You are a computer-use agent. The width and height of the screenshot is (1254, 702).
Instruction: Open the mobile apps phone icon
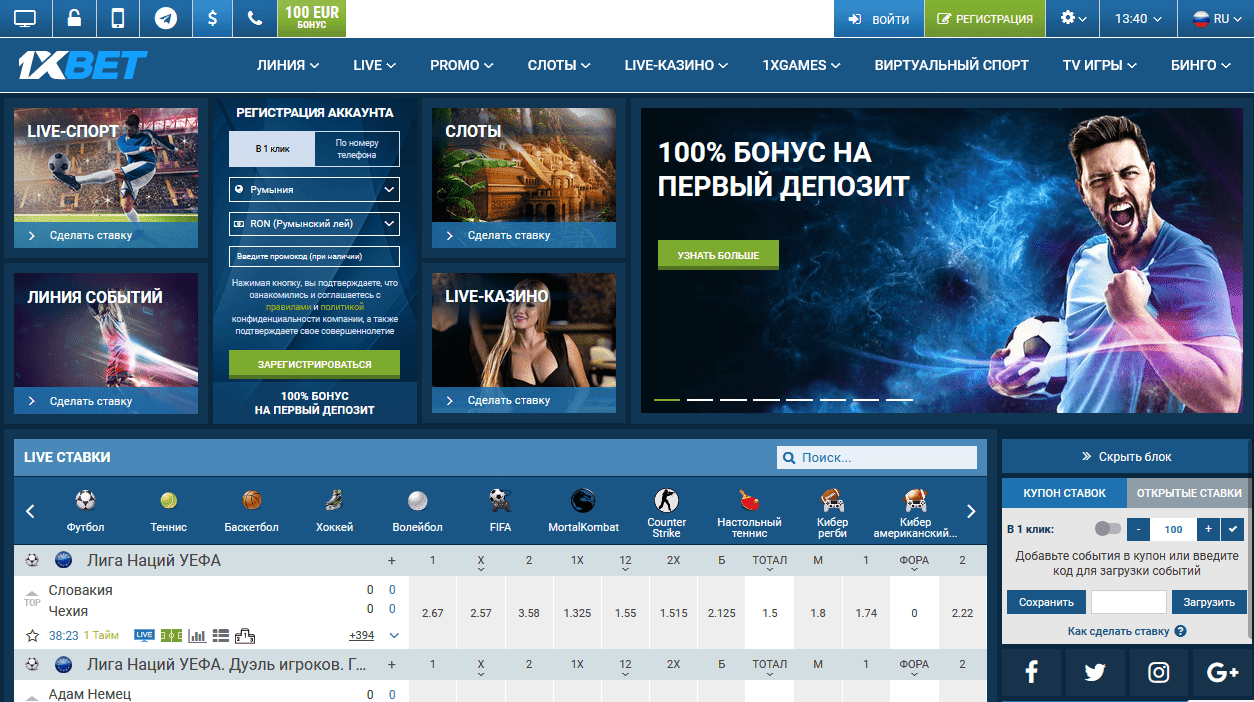coord(118,18)
